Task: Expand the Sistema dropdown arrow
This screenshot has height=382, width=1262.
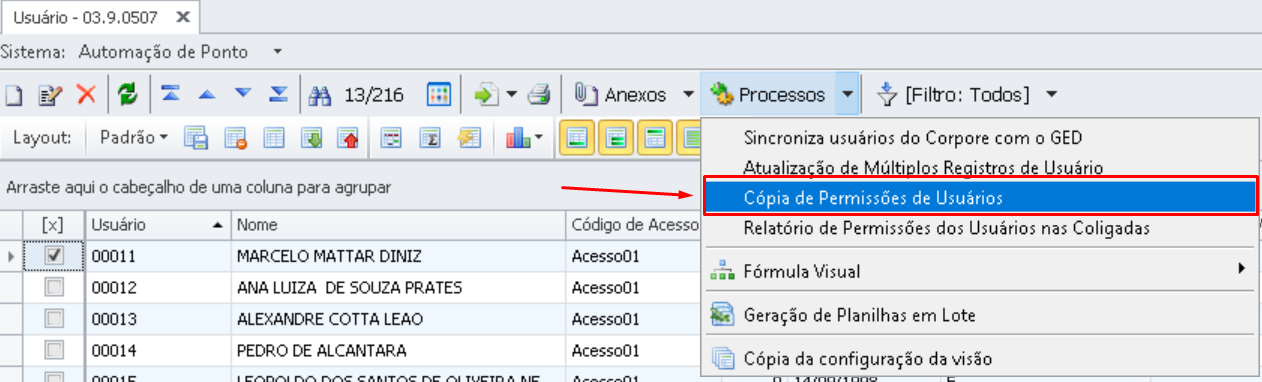Action: (x=277, y=51)
